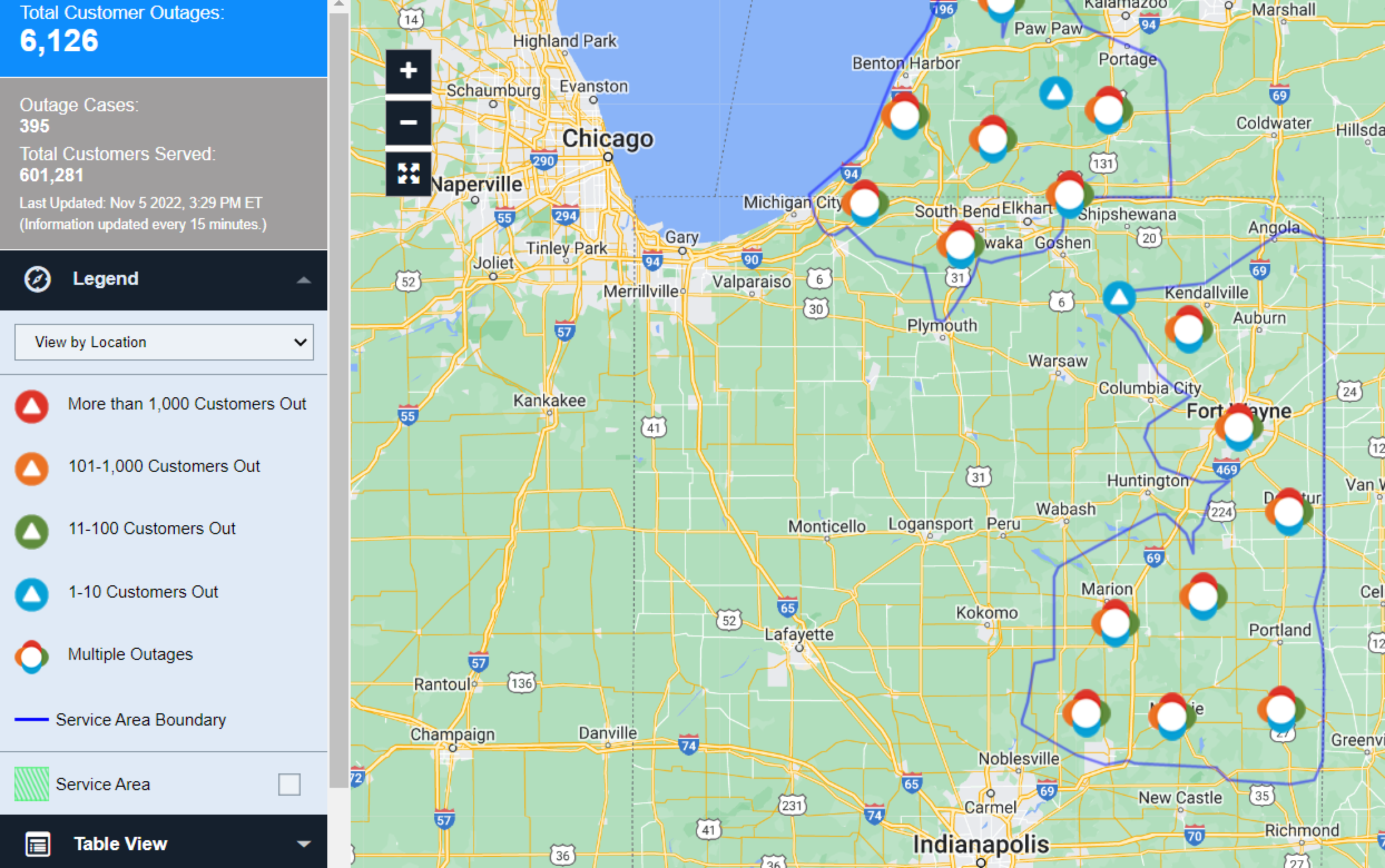Open the multiple outages marker near Auburn
The width and height of the screenshot is (1385, 868).
point(1188,329)
